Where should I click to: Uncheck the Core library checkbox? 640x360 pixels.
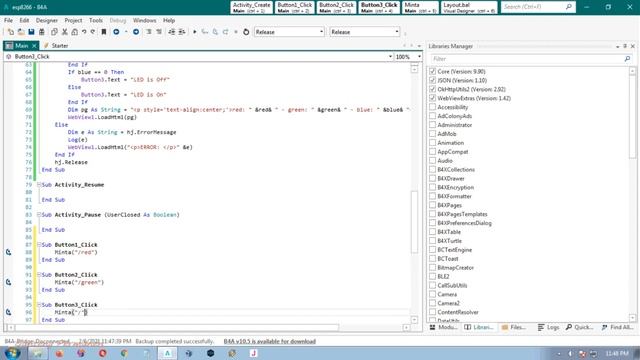pyautogui.click(x=432, y=71)
